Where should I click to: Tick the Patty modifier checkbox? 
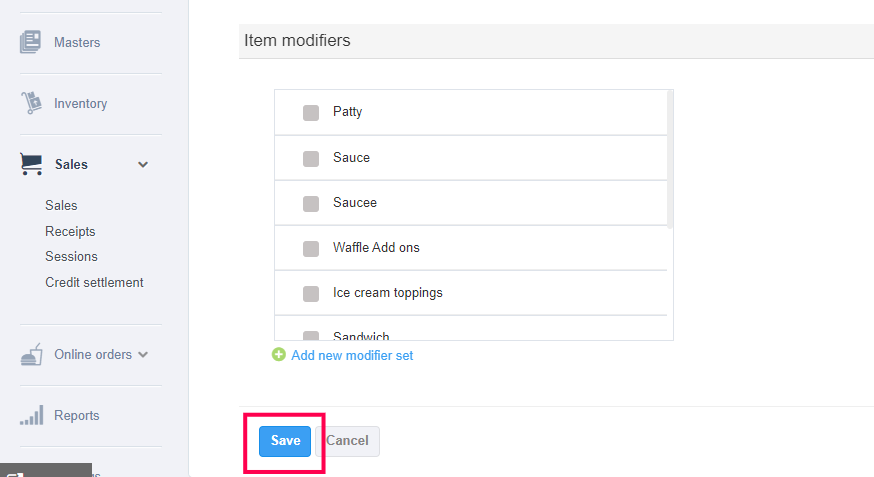tap(311, 113)
